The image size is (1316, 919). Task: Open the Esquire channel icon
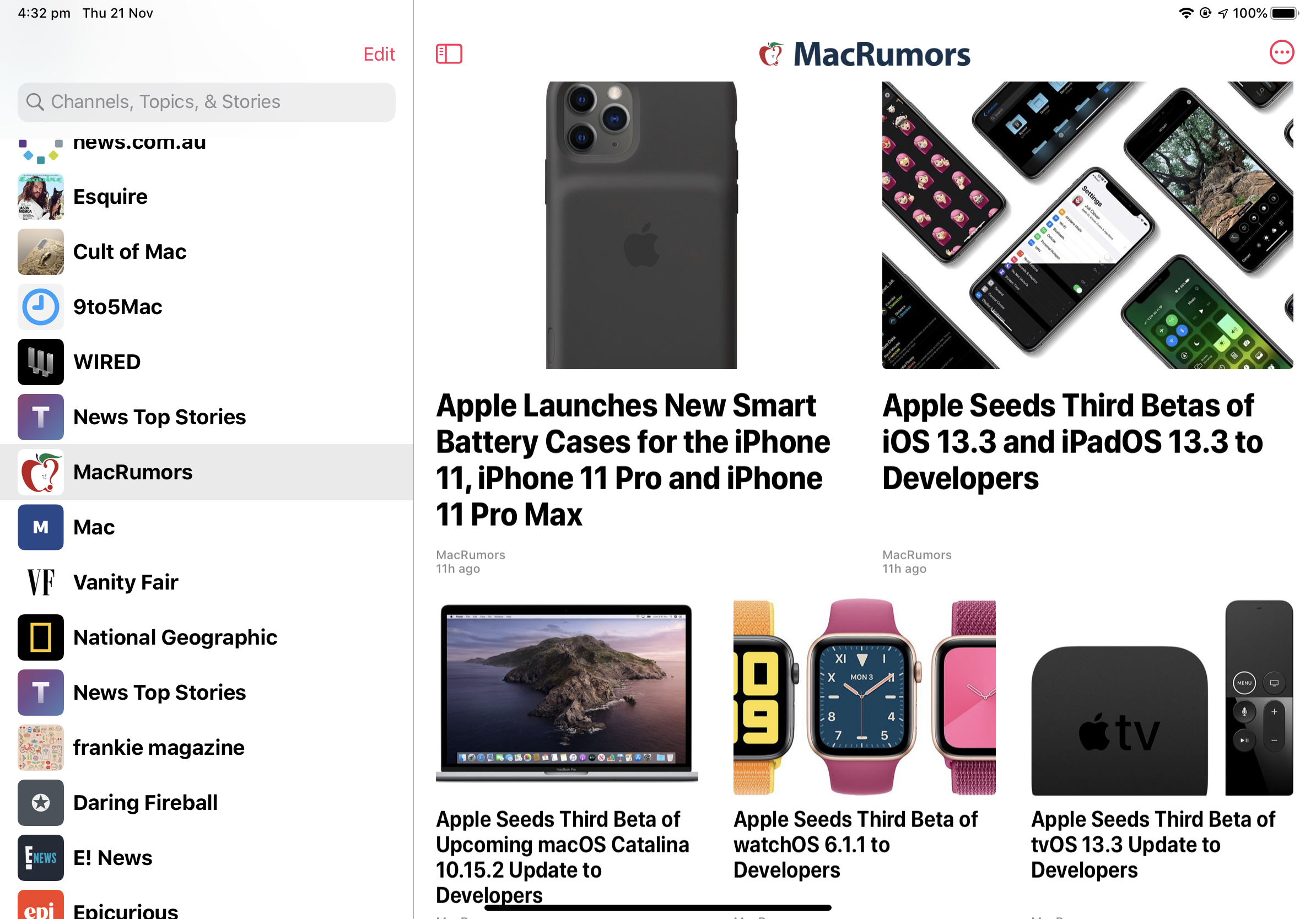click(40, 197)
